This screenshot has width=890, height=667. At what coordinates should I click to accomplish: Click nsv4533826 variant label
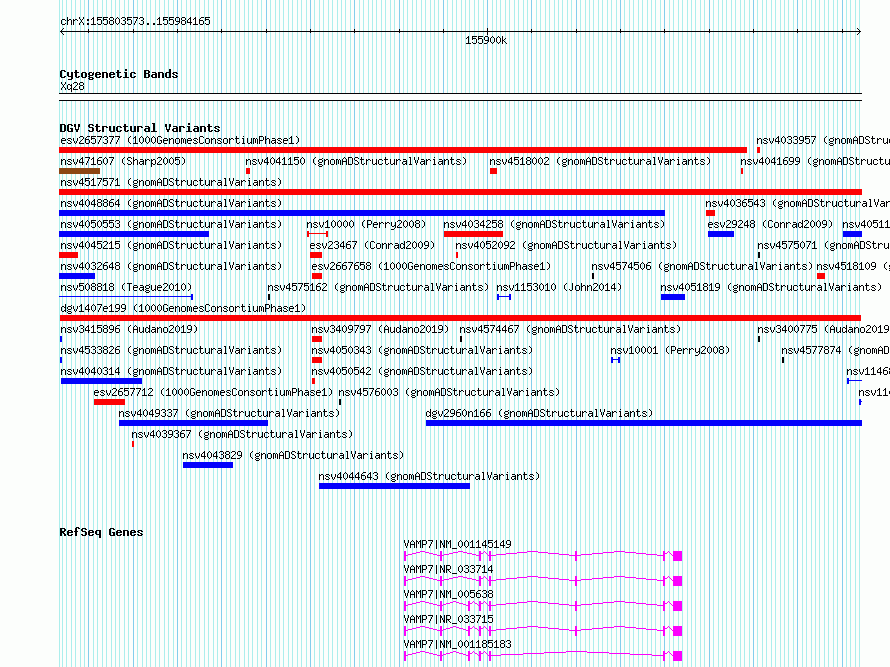(171, 350)
